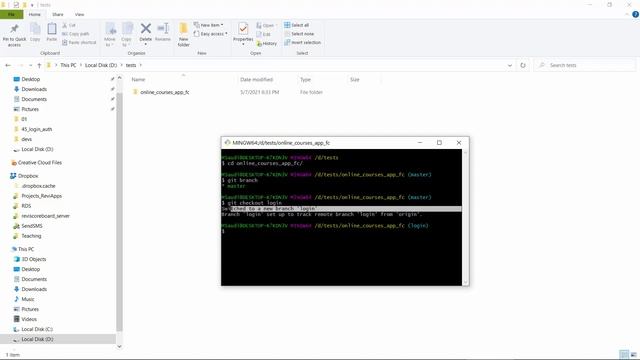Open 3D Objects under This PC
Image resolution: width=640 pixels, height=360 pixels.
click(x=33, y=259)
